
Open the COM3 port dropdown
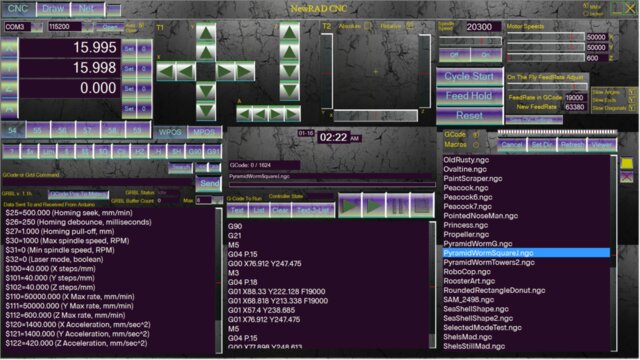tap(37, 27)
